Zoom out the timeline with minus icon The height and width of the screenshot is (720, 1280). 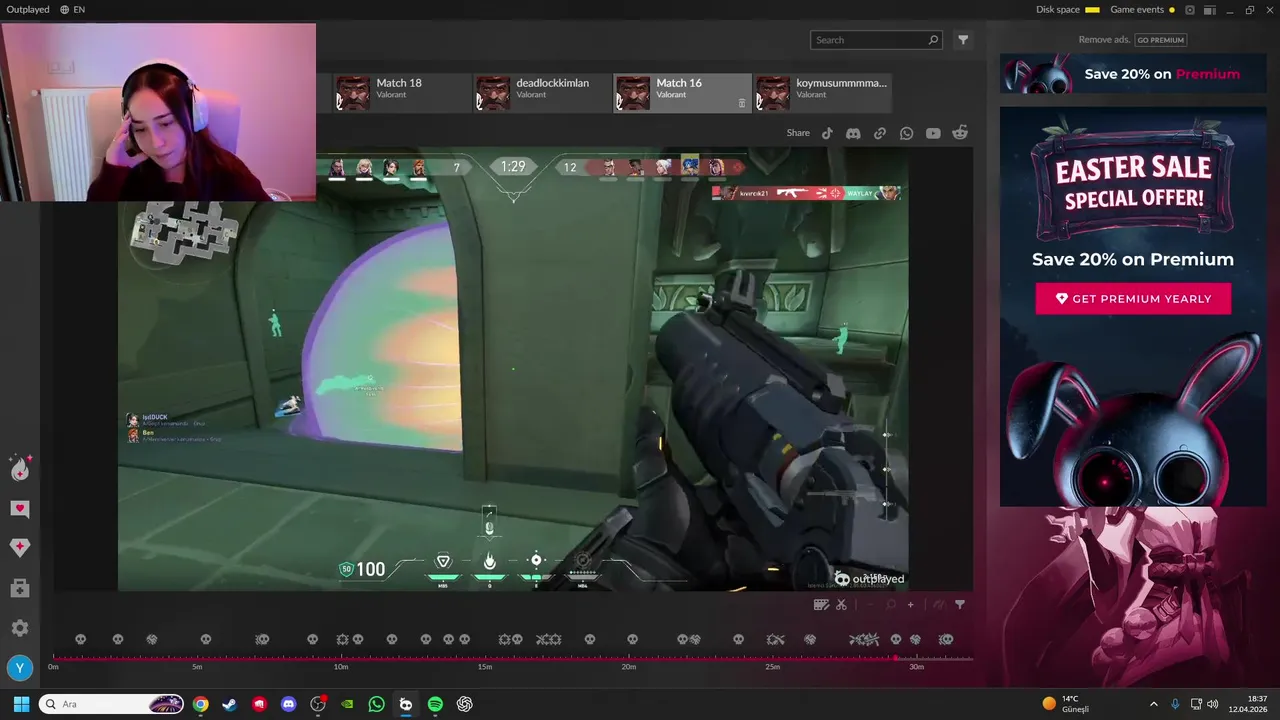coord(869,604)
